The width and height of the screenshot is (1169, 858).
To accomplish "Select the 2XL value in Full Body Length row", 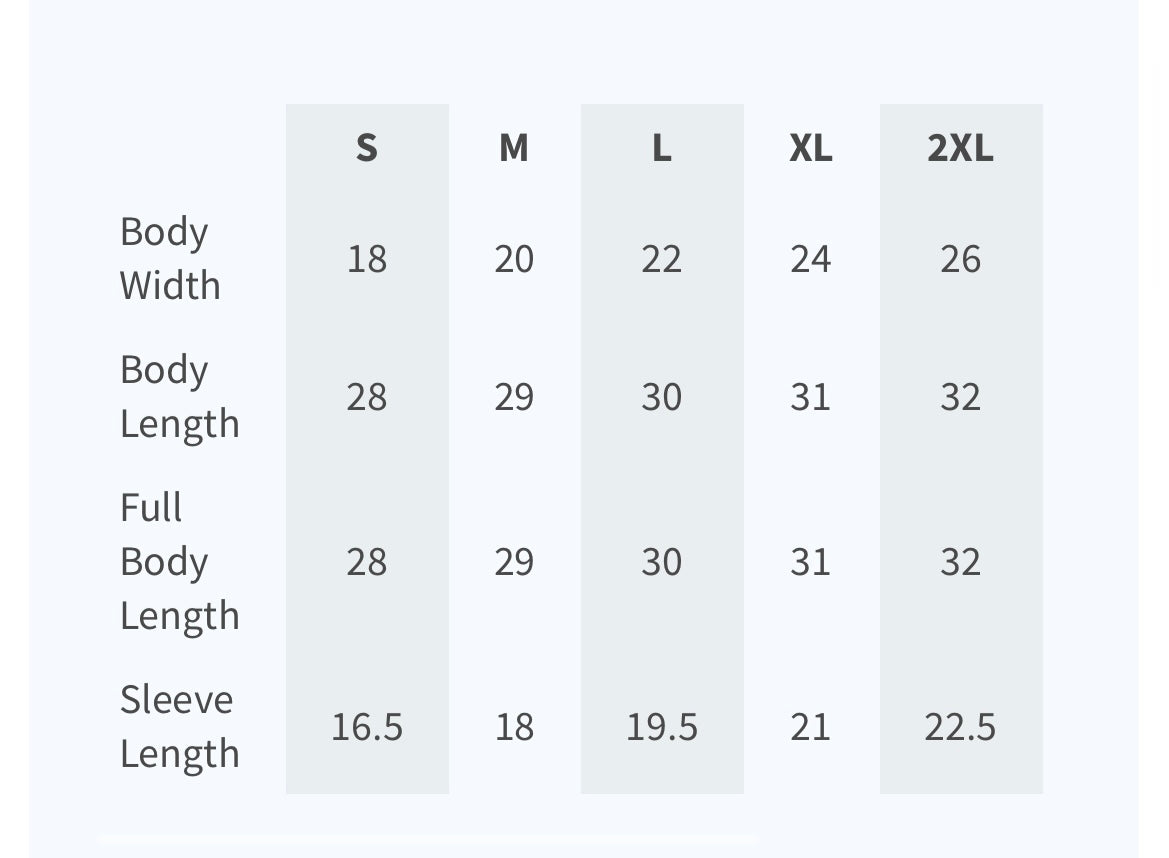I will tap(960, 562).
